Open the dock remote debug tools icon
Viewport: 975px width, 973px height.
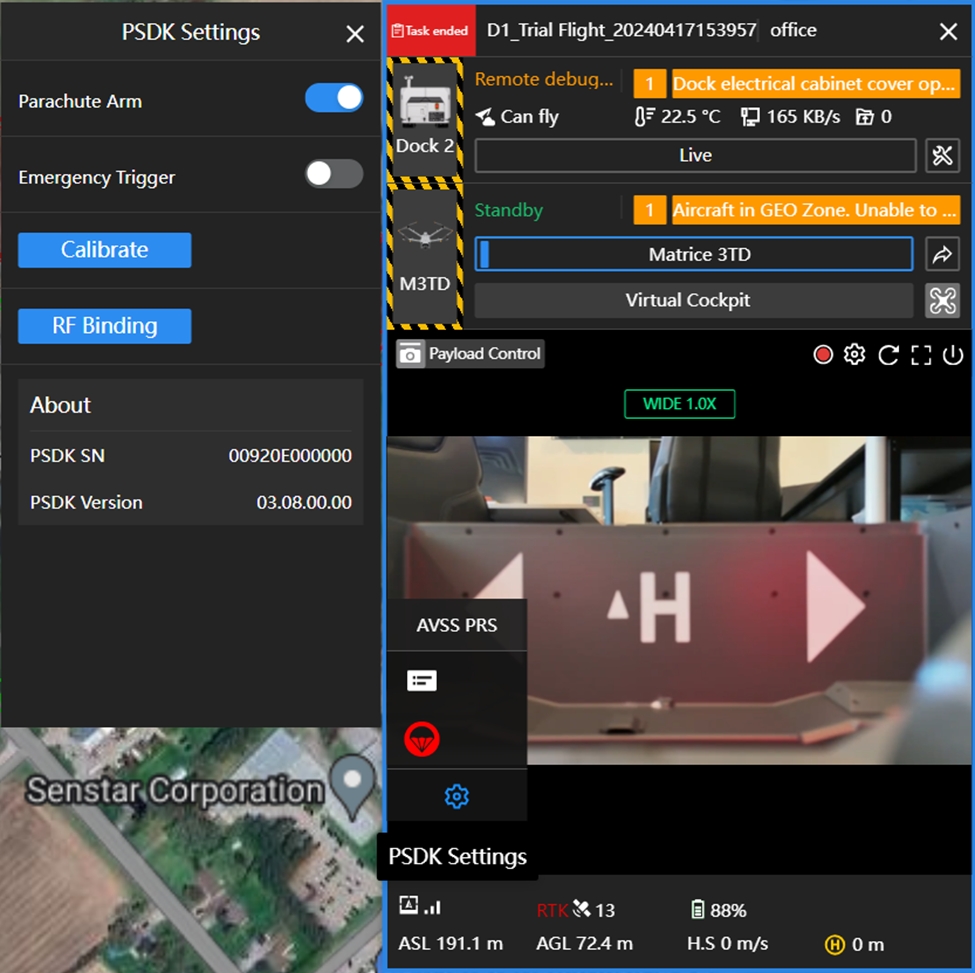(x=942, y=155)
